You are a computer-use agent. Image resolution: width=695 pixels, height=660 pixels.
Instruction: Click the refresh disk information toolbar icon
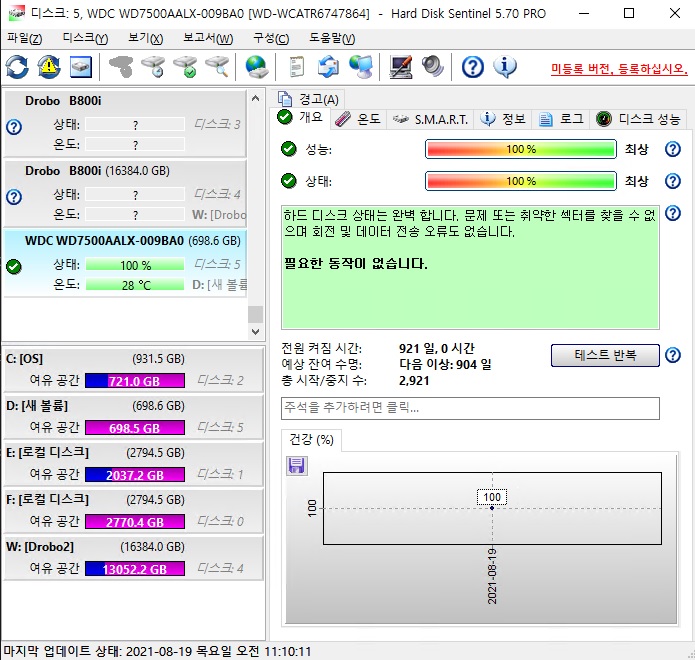point(17,67)
